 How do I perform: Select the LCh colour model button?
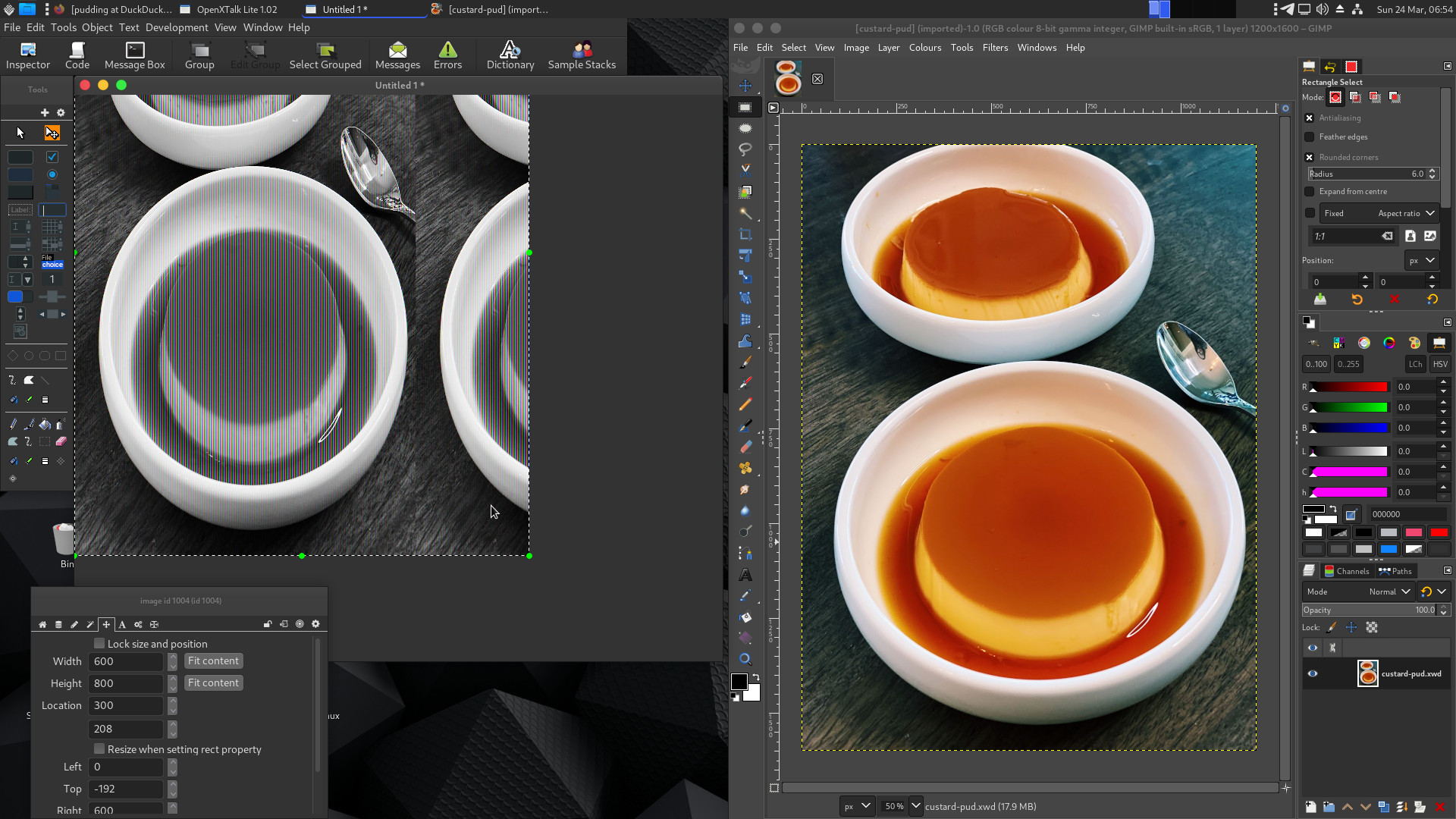[1415, 364]
